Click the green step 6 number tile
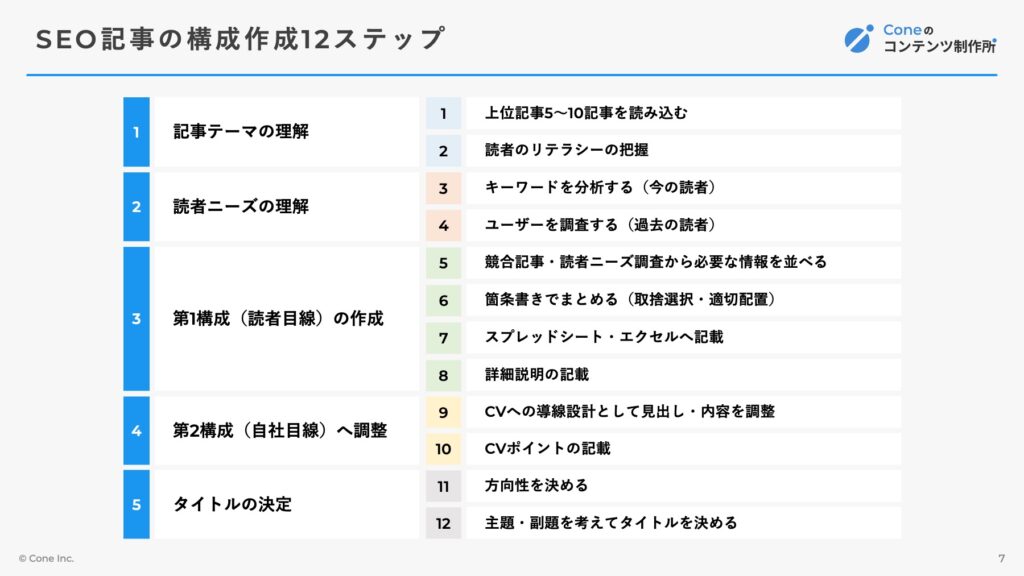 [x=443, y=300]
